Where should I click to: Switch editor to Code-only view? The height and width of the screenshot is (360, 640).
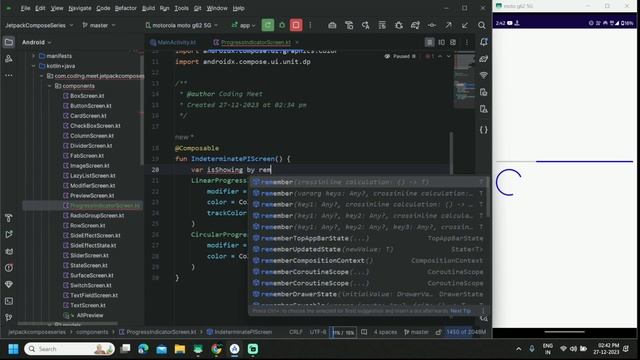pos(429,42)
